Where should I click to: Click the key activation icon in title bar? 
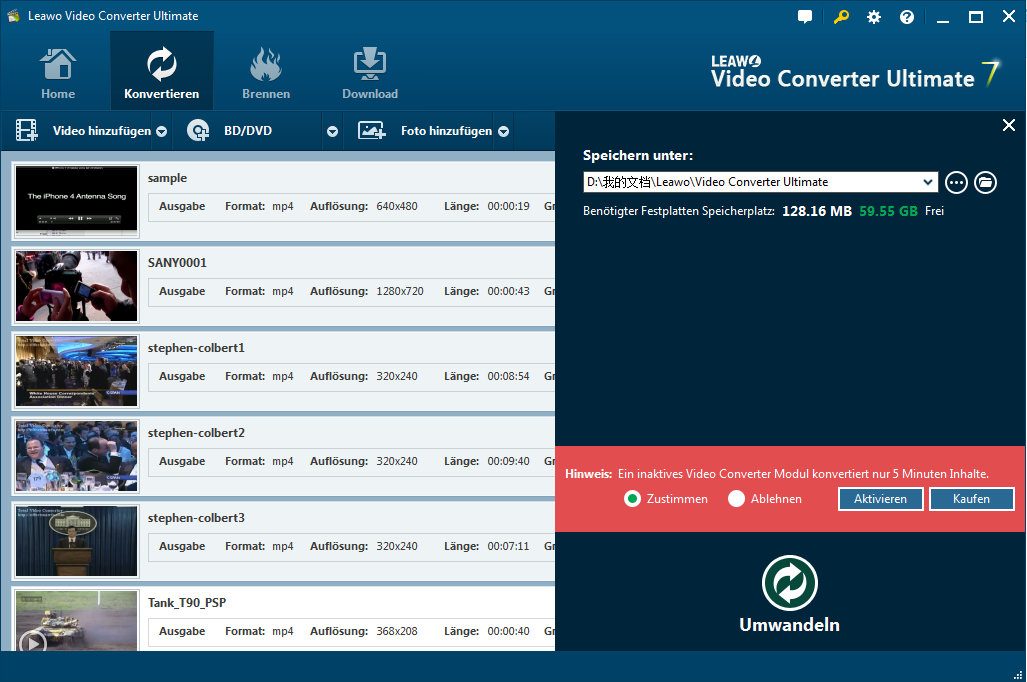click(840, 17)
